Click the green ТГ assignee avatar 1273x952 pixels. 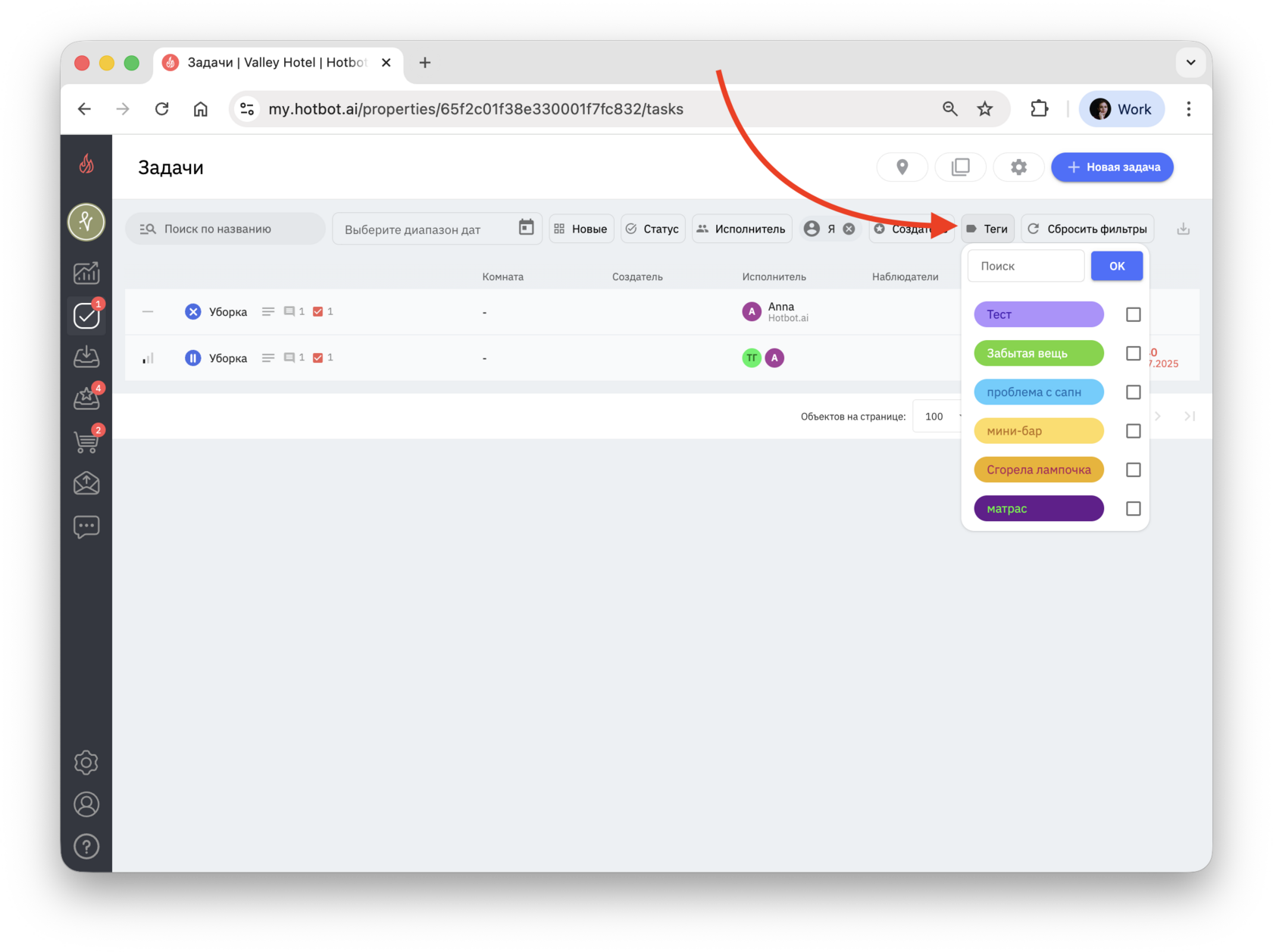pyautogui.click(x=751, y=357)
